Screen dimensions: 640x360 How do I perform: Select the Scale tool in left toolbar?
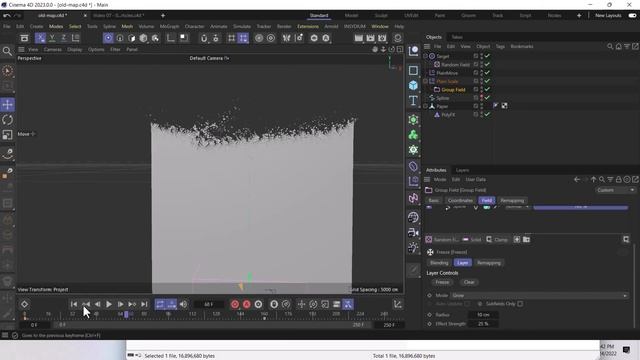coord(7,135)
